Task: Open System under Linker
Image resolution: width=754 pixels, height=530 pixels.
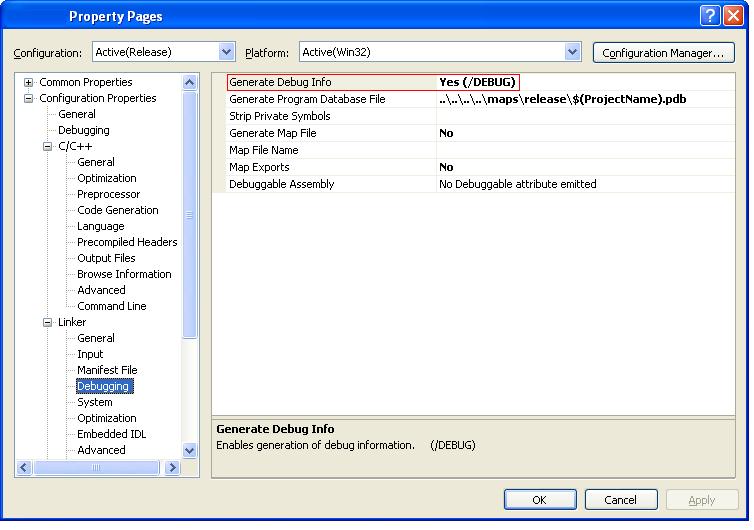Action: pyautogui.click(x=95, y=402)
